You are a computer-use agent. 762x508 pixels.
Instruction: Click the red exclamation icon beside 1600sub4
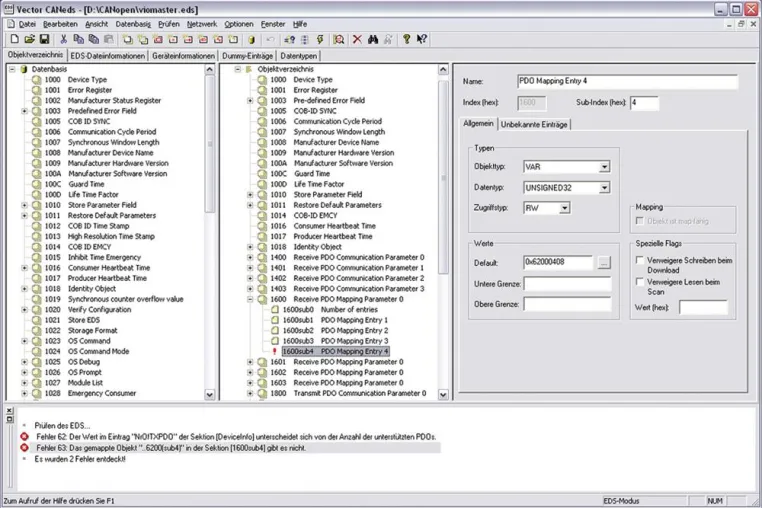tap(275, 351)
